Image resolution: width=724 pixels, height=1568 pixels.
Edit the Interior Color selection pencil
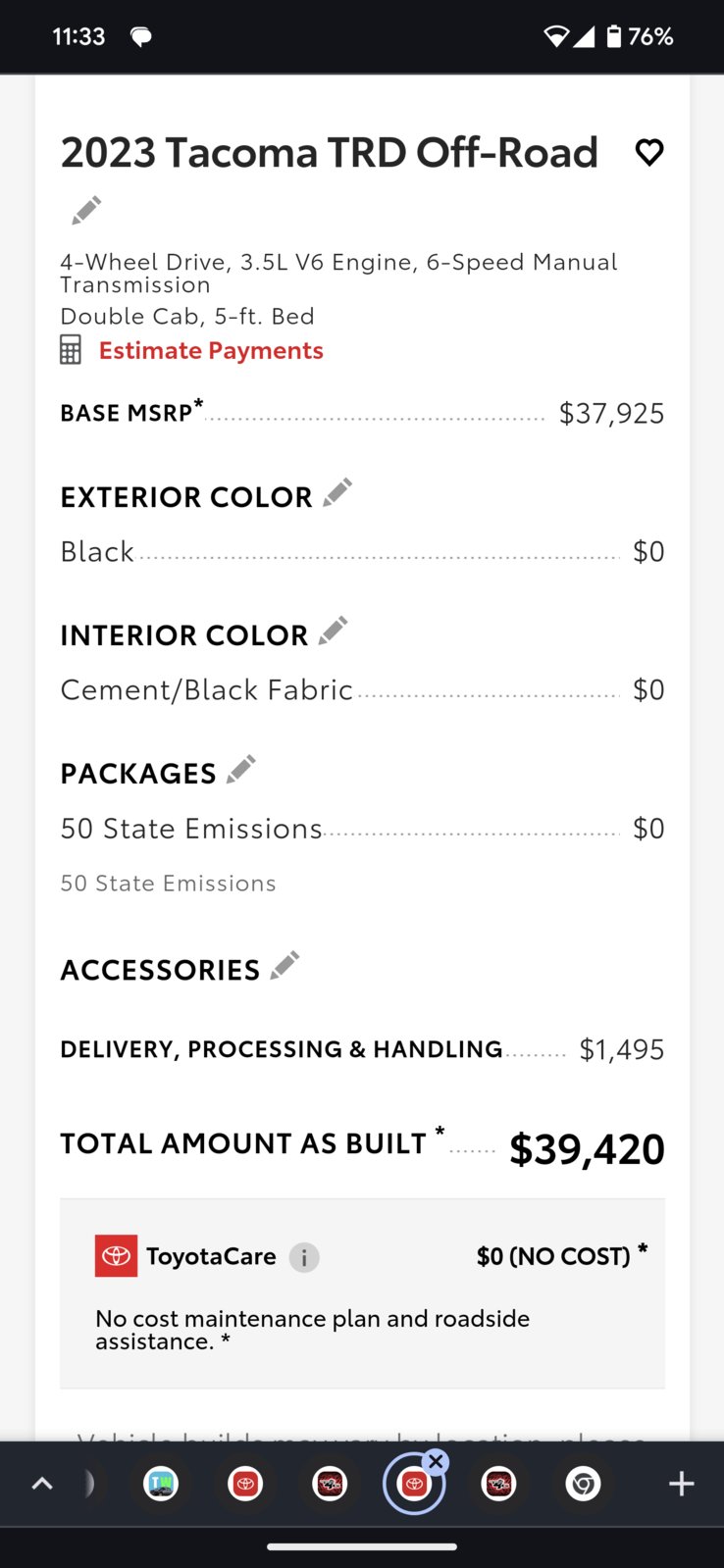[334, 631]
